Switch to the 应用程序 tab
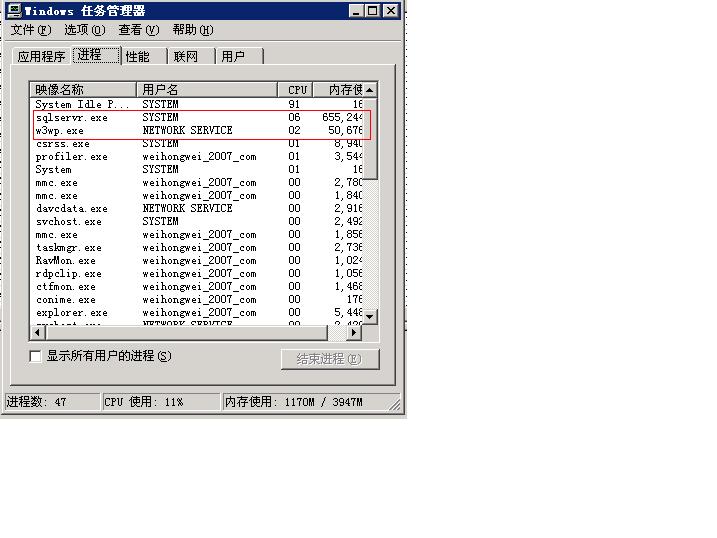717x538 pixels. (41, 57)
